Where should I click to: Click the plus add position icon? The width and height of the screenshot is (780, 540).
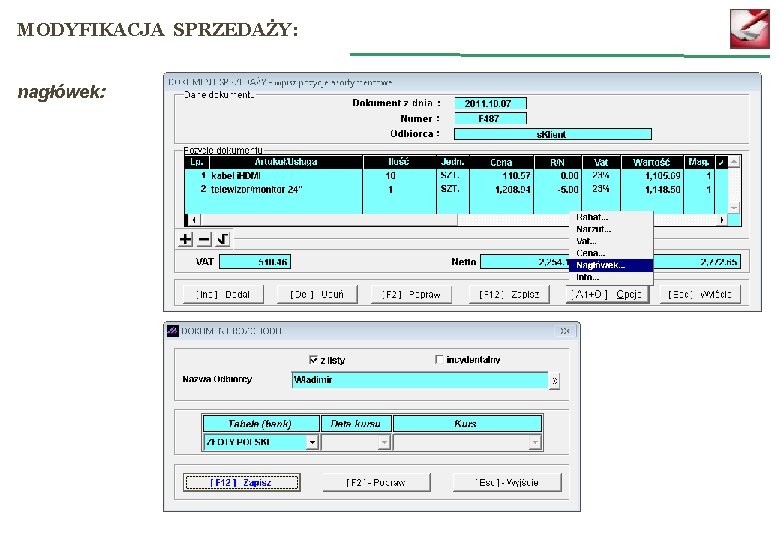click(185, 239)
